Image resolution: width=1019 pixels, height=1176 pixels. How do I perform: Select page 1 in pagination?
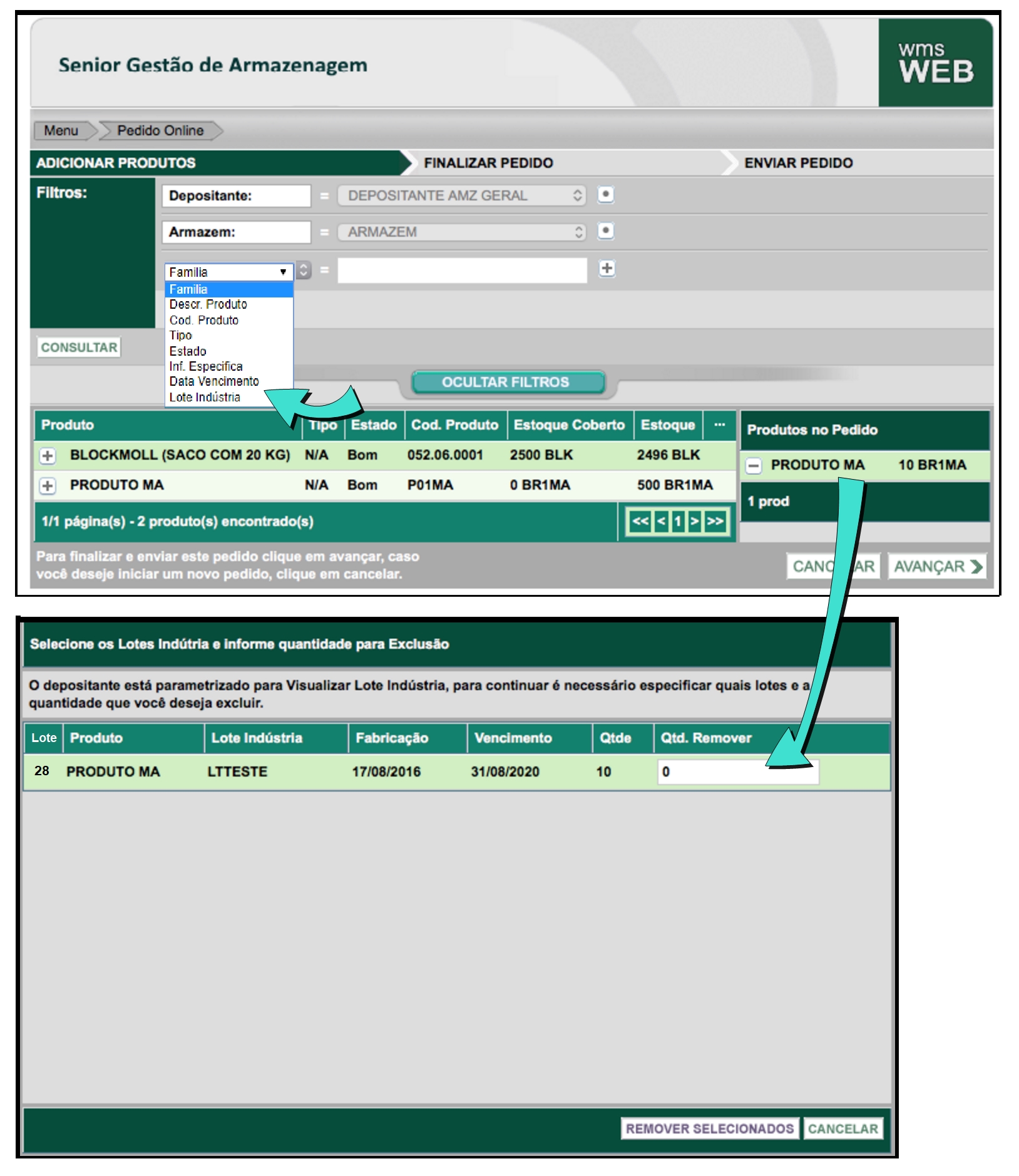677,521
